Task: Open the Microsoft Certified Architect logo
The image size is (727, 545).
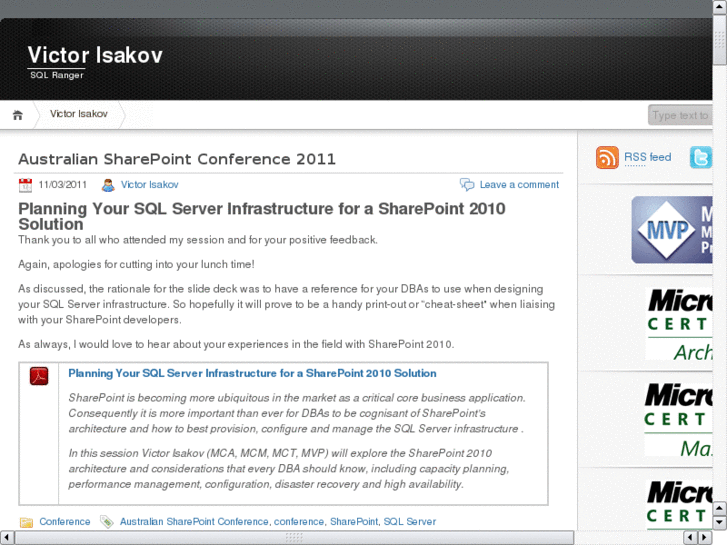Action: coord(679,324)
